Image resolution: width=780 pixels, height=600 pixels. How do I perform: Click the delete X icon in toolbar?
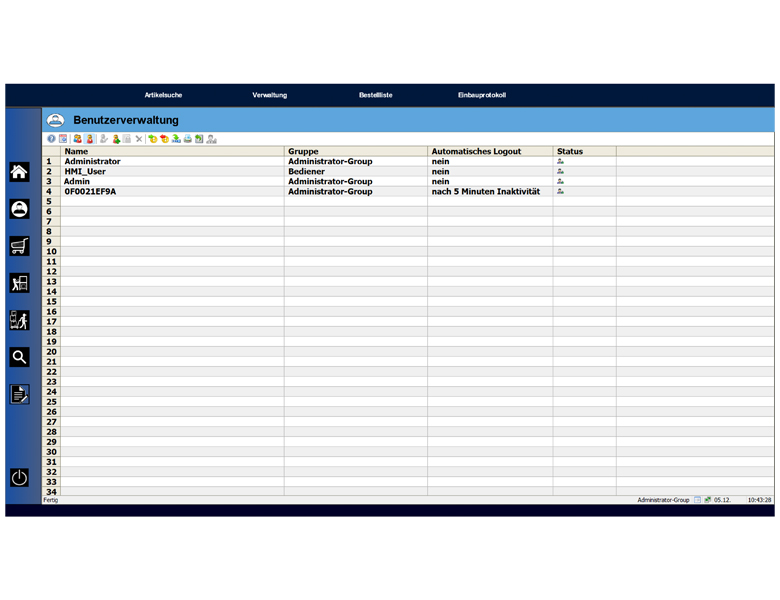pos(139,139)
